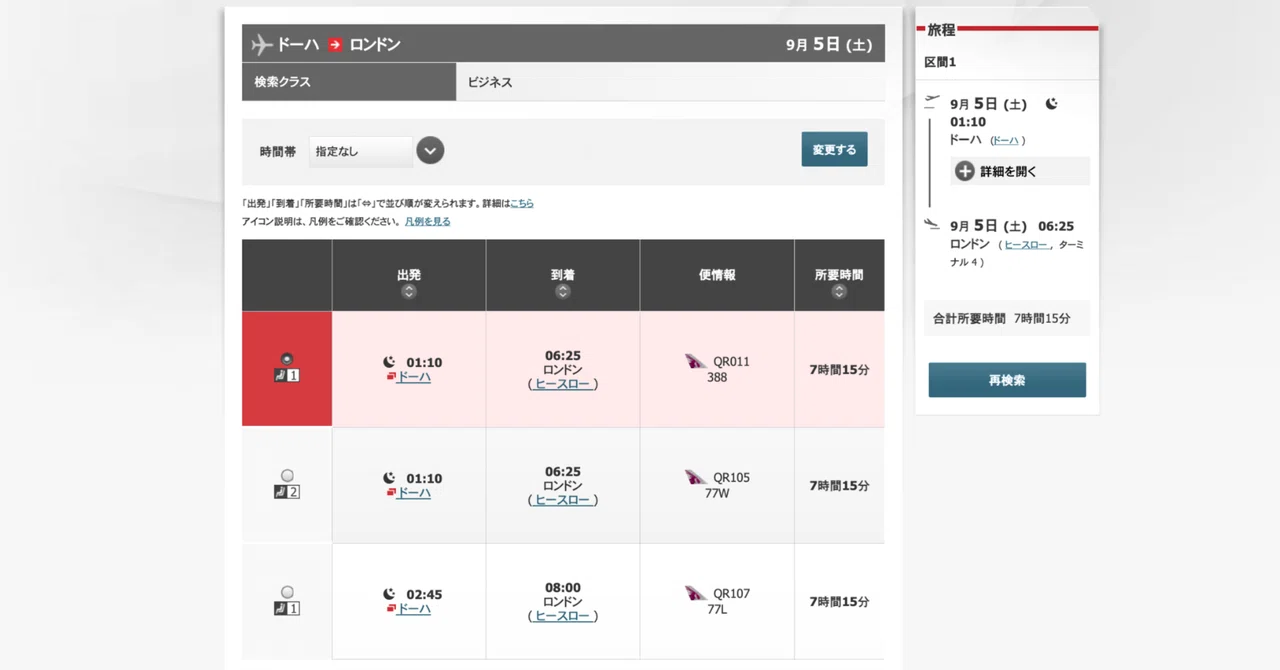This screenshot has height=670, width=1280.
Task: Click the Qatar Airways logo beside QR105
Action: pos(696,477)
